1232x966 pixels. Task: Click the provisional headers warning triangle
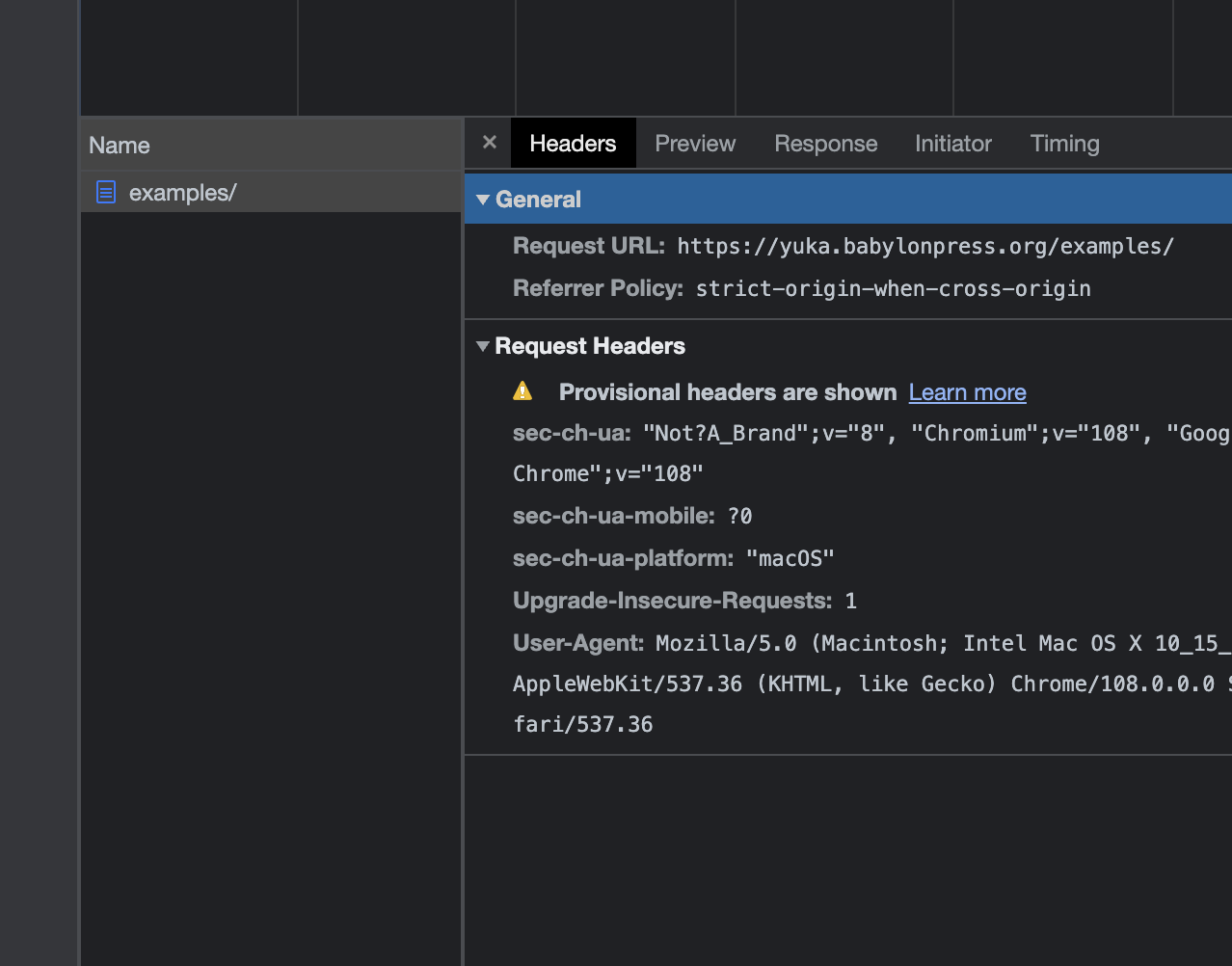pos(522,390)
